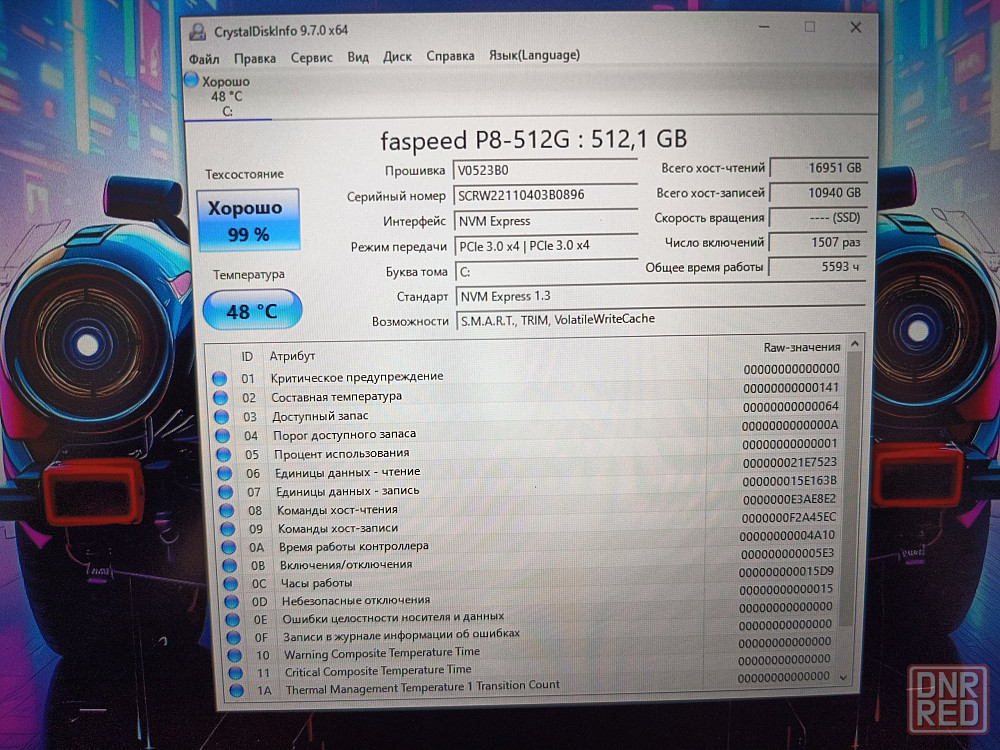Click status icon for 05 Процент использования
The image size is (1000, 750).
pyautogui.click(x=223, y=455)
